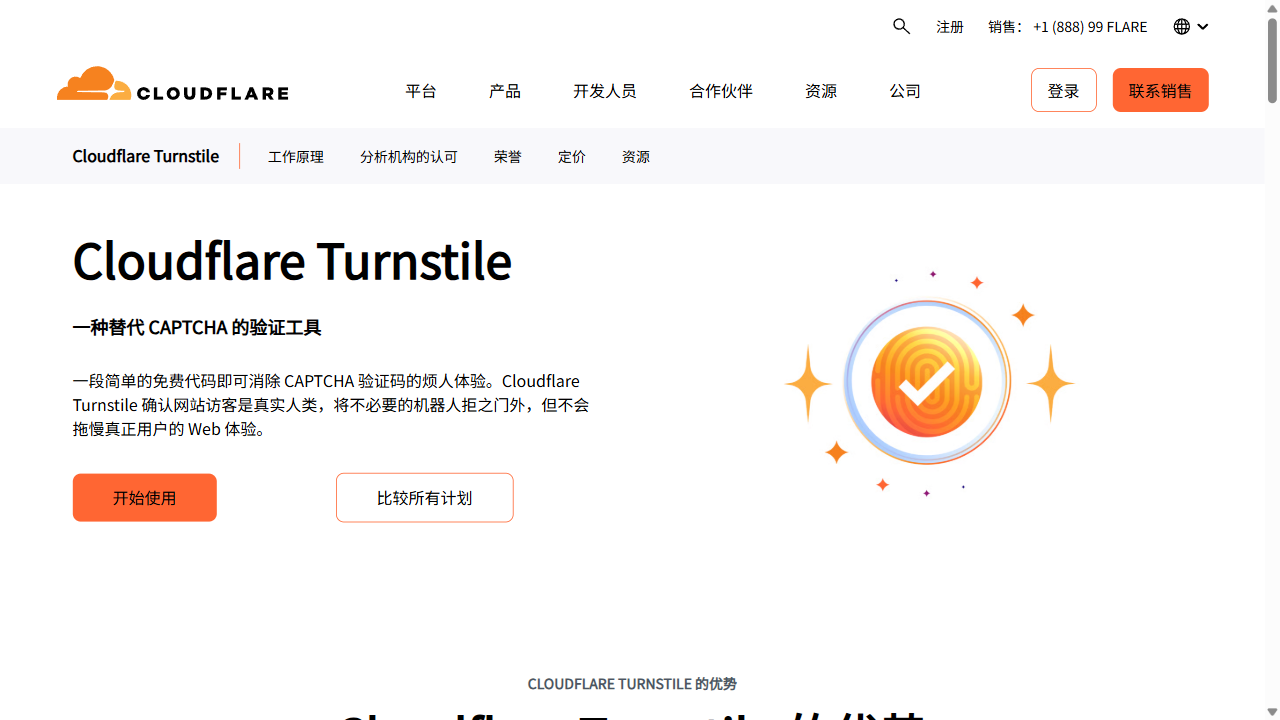Open the 工作原理 section link

click(x=296, y=156)
